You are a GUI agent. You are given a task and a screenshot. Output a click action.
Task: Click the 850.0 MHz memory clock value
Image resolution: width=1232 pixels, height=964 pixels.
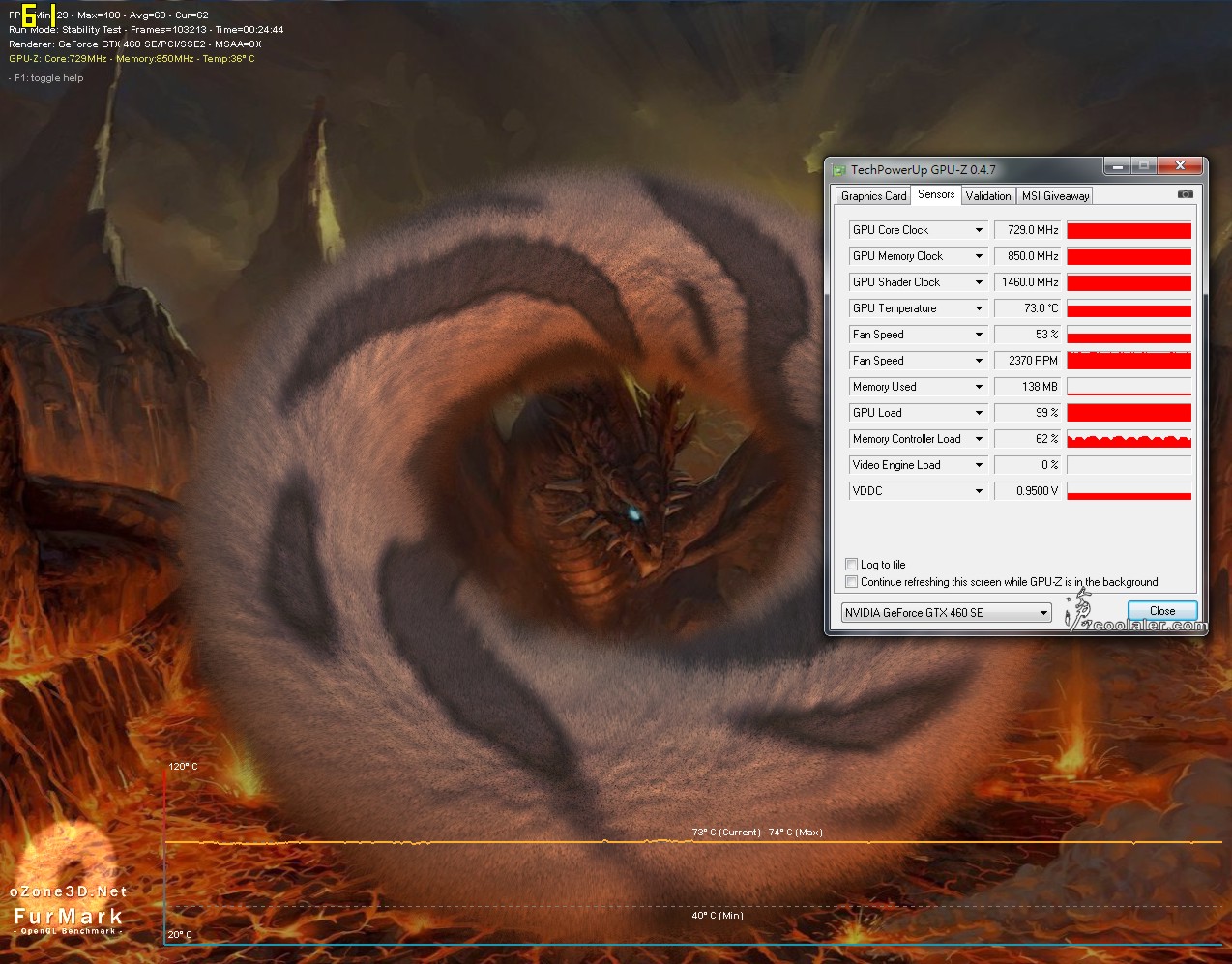tap(1028, 256)
